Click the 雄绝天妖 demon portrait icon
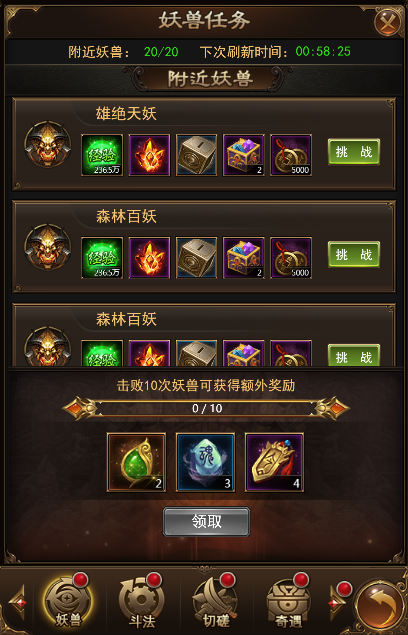This screenshot has width=408, height=635. 48,144
